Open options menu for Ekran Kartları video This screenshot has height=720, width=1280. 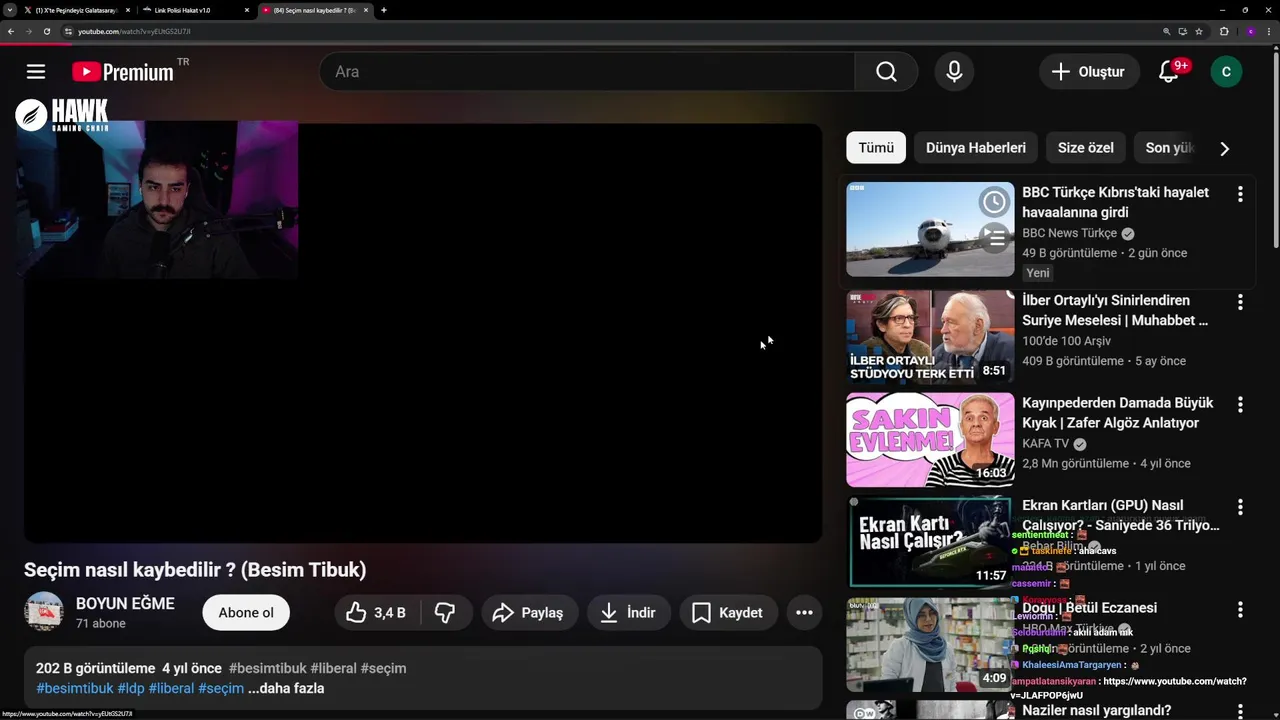pos(1240,507)
